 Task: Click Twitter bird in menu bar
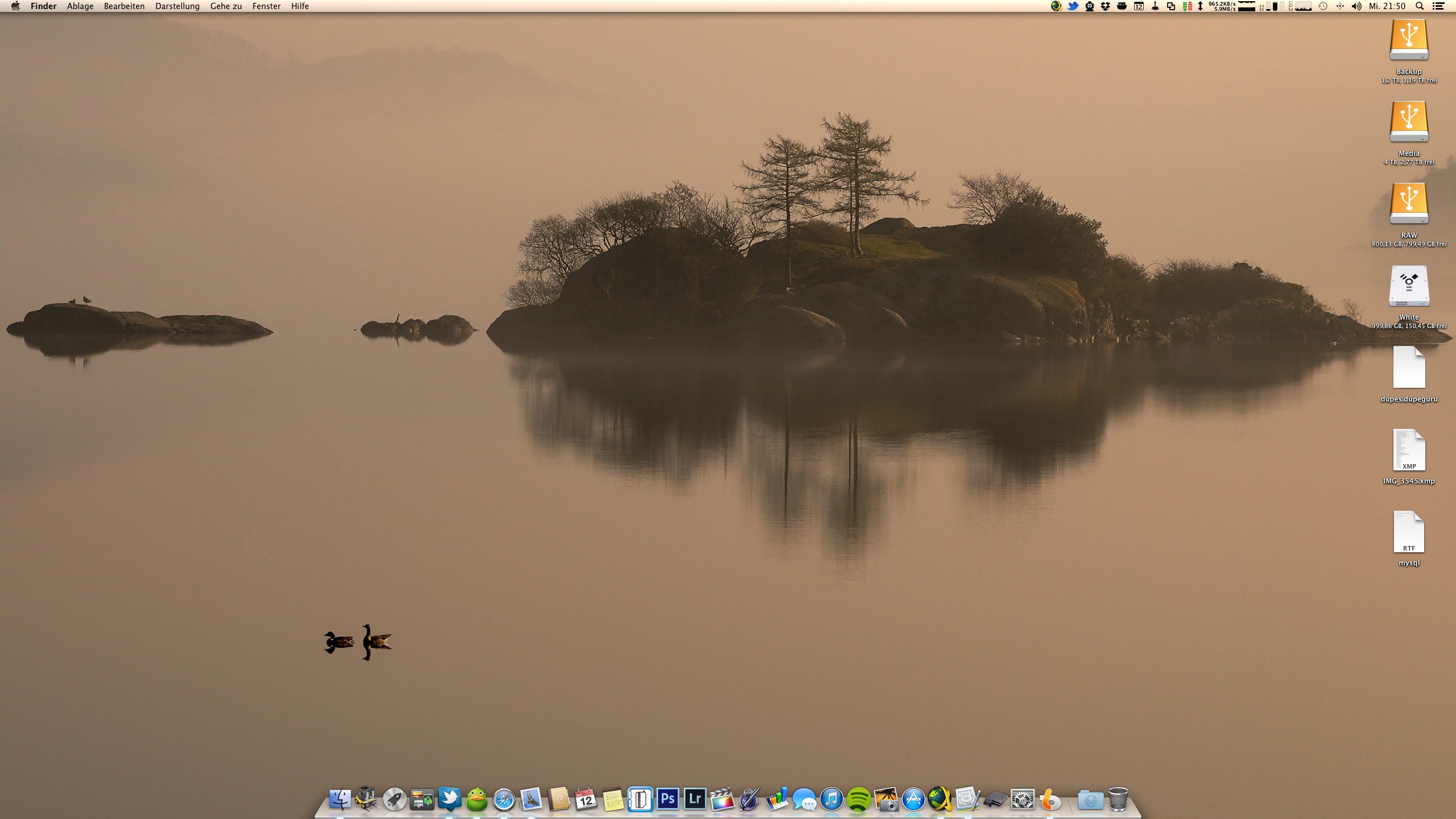pos(1073,6)
